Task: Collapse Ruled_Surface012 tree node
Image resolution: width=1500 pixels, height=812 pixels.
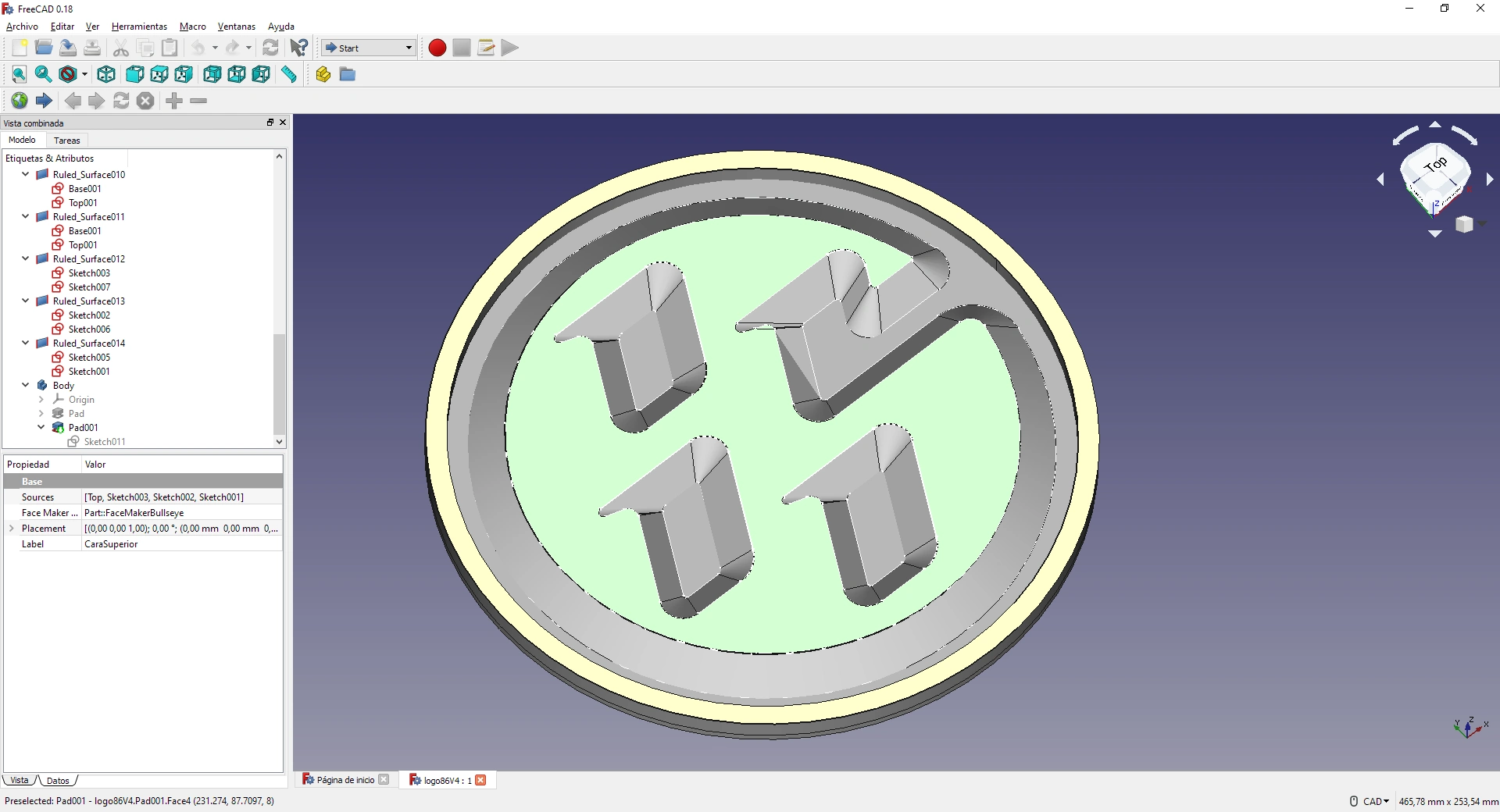Action: click(x=26, y=258)
